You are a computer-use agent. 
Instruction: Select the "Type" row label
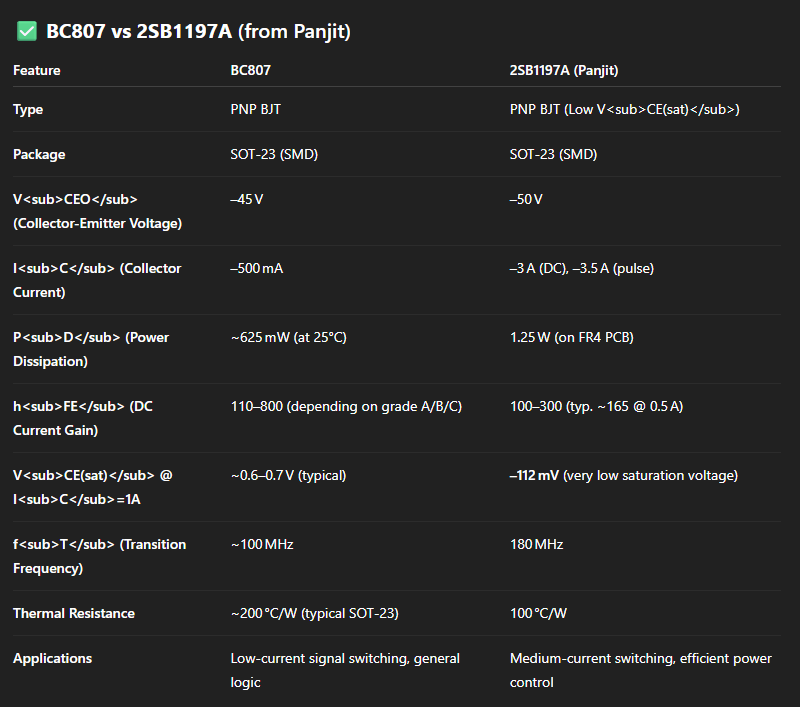pos(28,110)
